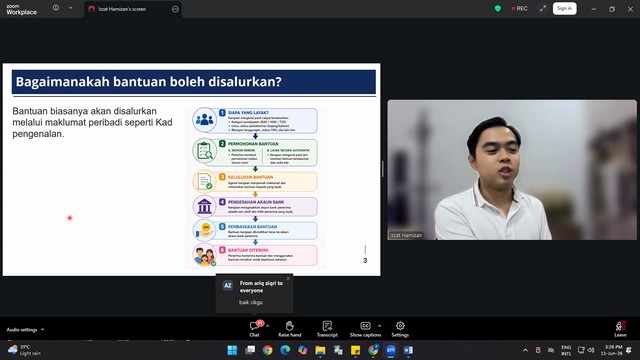Expand the chat options arrow
640x360 pixels.
click(267, 326)
